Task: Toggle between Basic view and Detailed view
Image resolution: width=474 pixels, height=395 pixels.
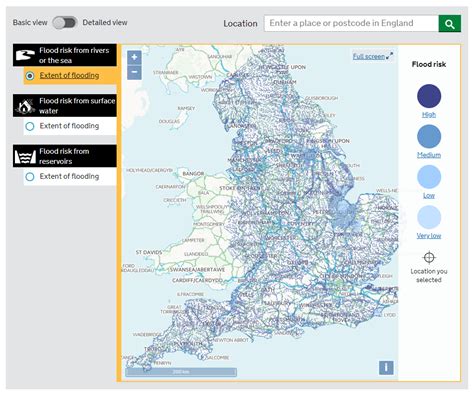Action: click(65, 23)
